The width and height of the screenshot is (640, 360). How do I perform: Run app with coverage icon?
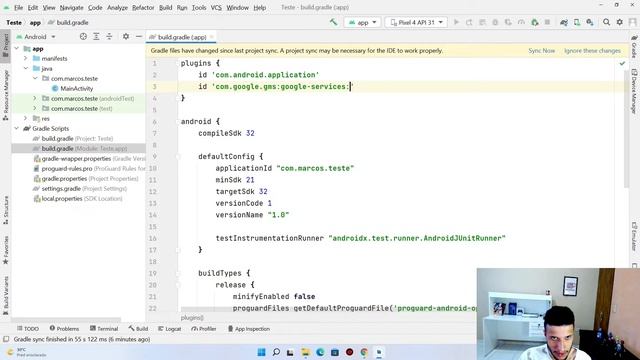[x=508, y=22]
